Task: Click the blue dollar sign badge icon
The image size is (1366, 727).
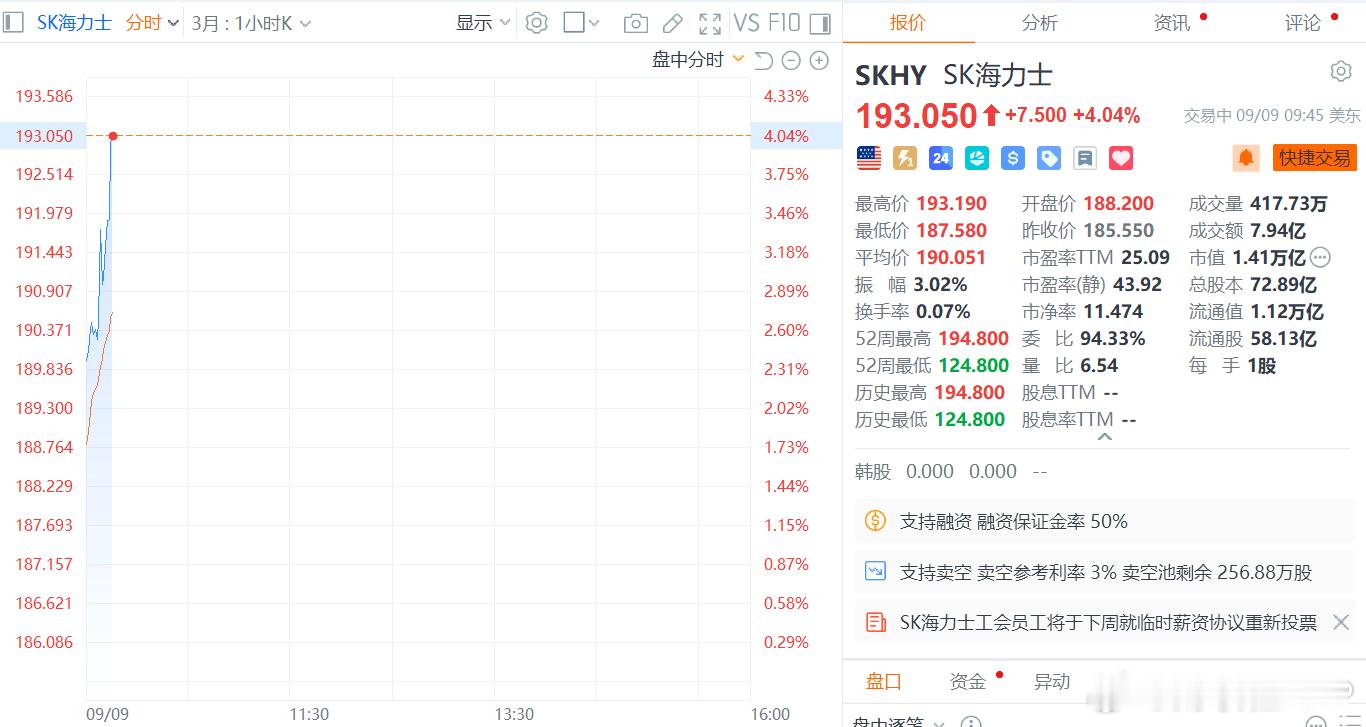Action: [1013, 157]
